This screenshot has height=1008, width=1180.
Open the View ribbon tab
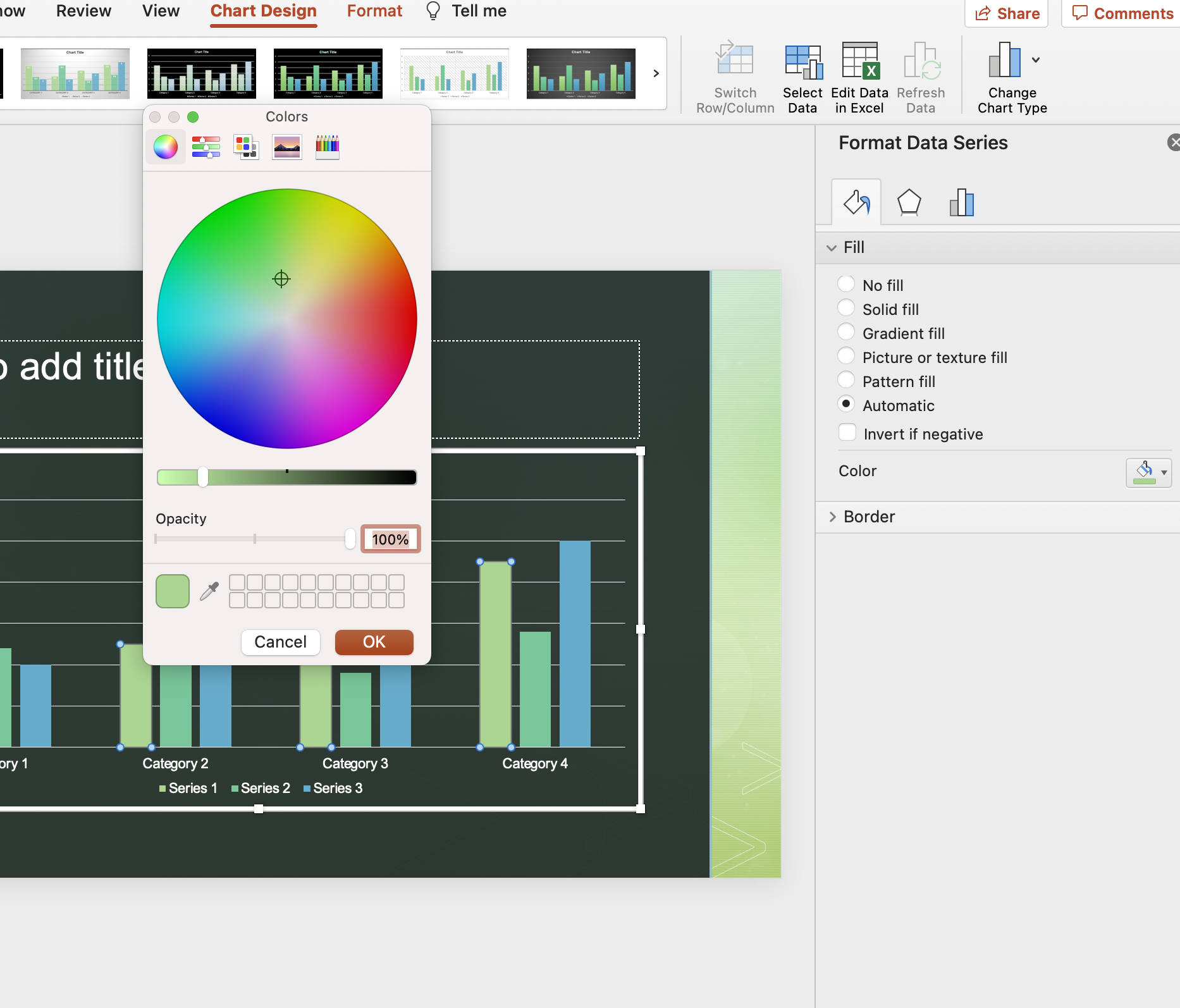click(x=161, y=11)
